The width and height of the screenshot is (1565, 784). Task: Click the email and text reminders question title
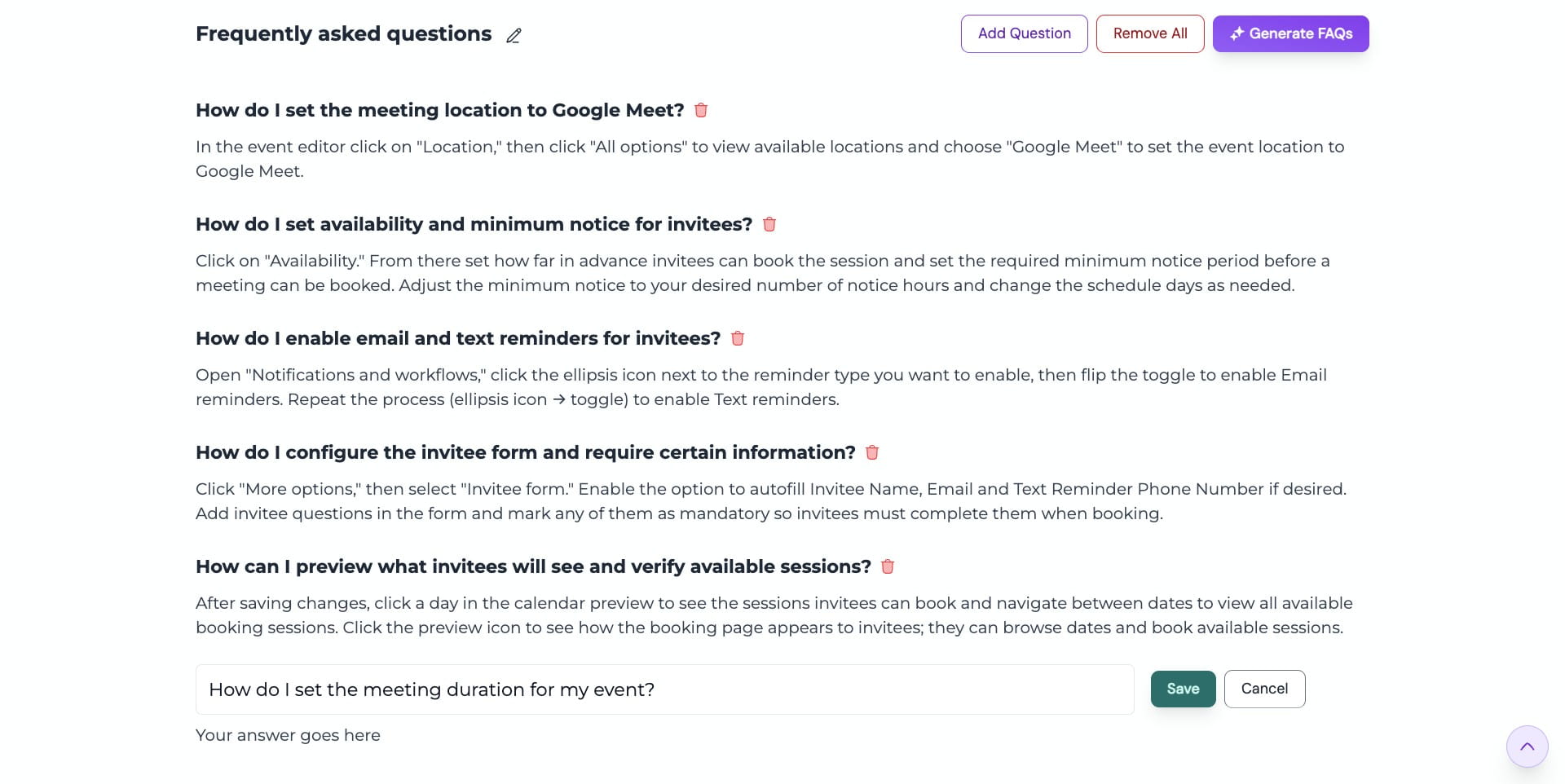[458, 338]
